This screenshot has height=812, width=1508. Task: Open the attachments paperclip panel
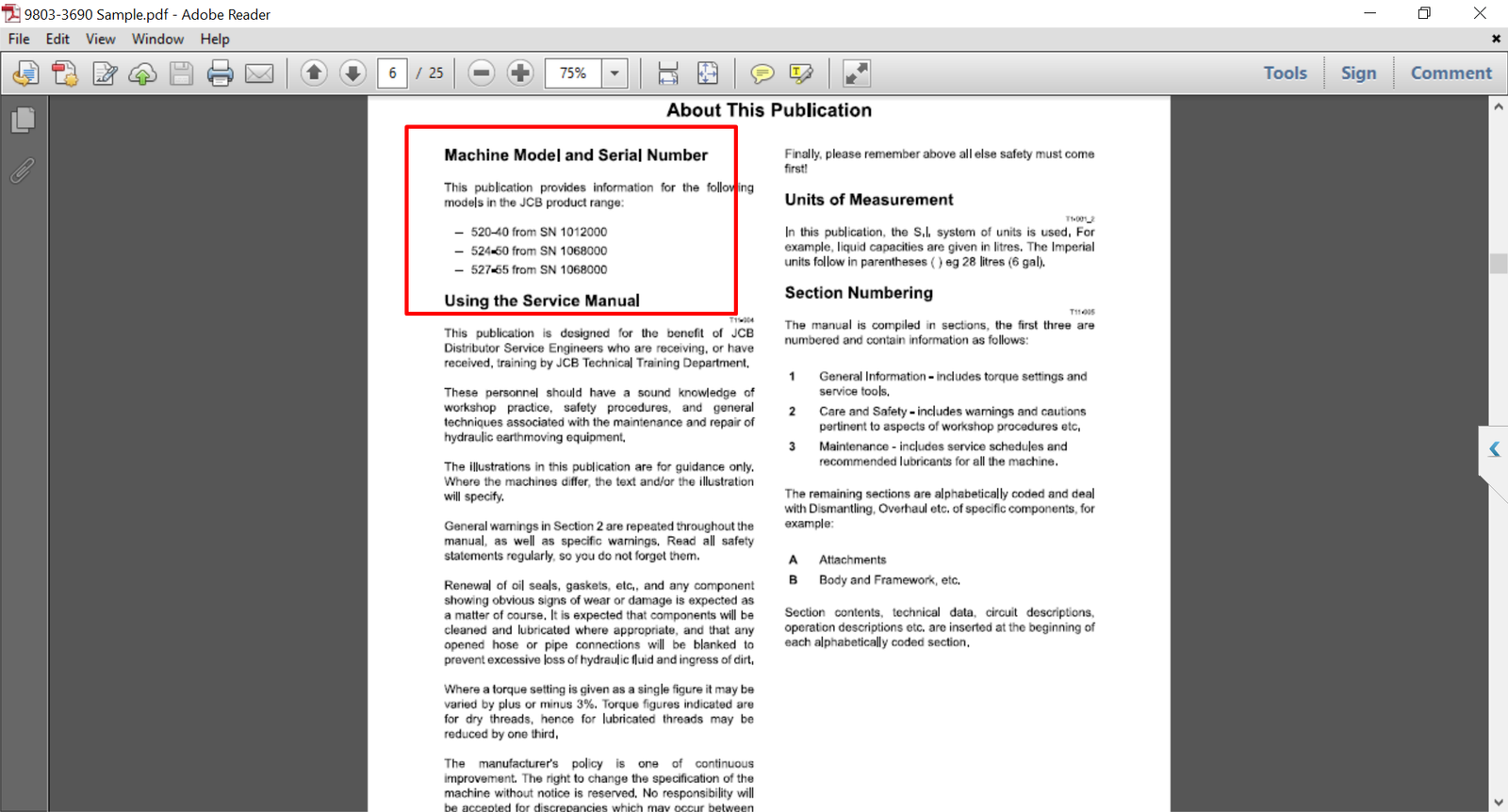click(x=23, y=171)
